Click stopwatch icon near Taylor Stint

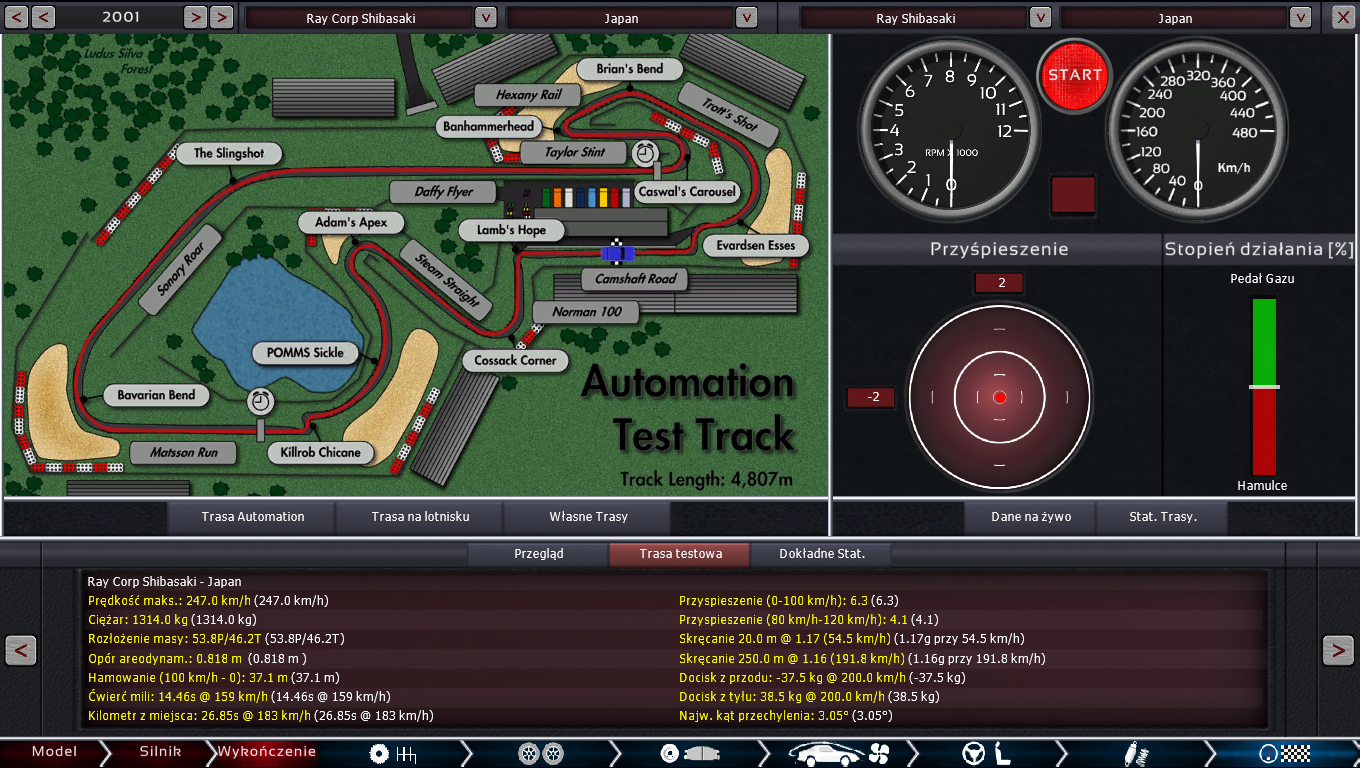pyautogui.click(x=646, y=153)
